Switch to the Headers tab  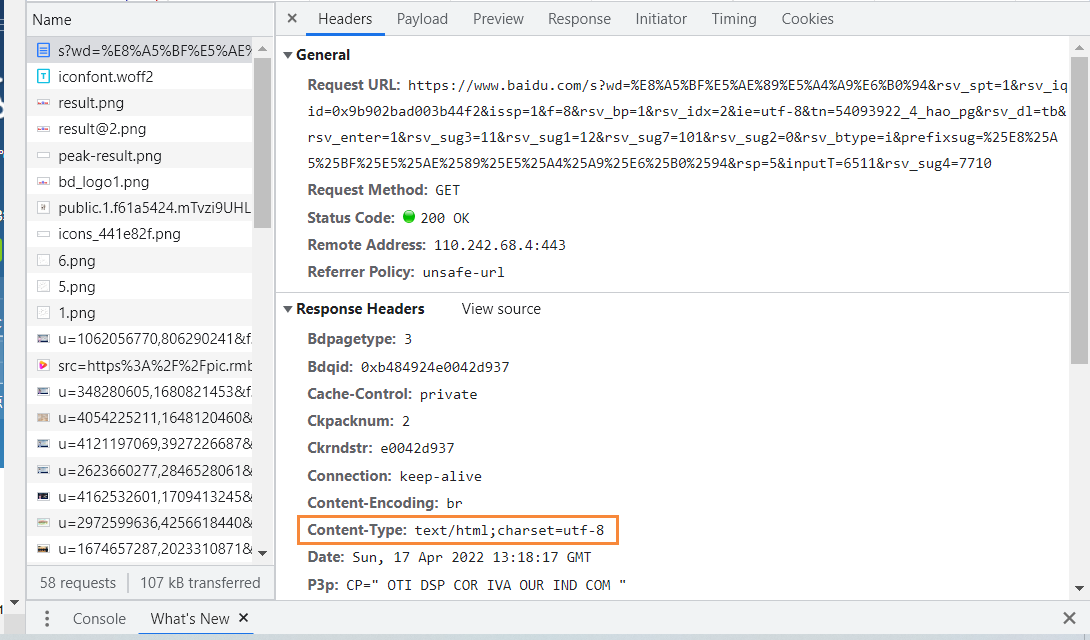345,19
